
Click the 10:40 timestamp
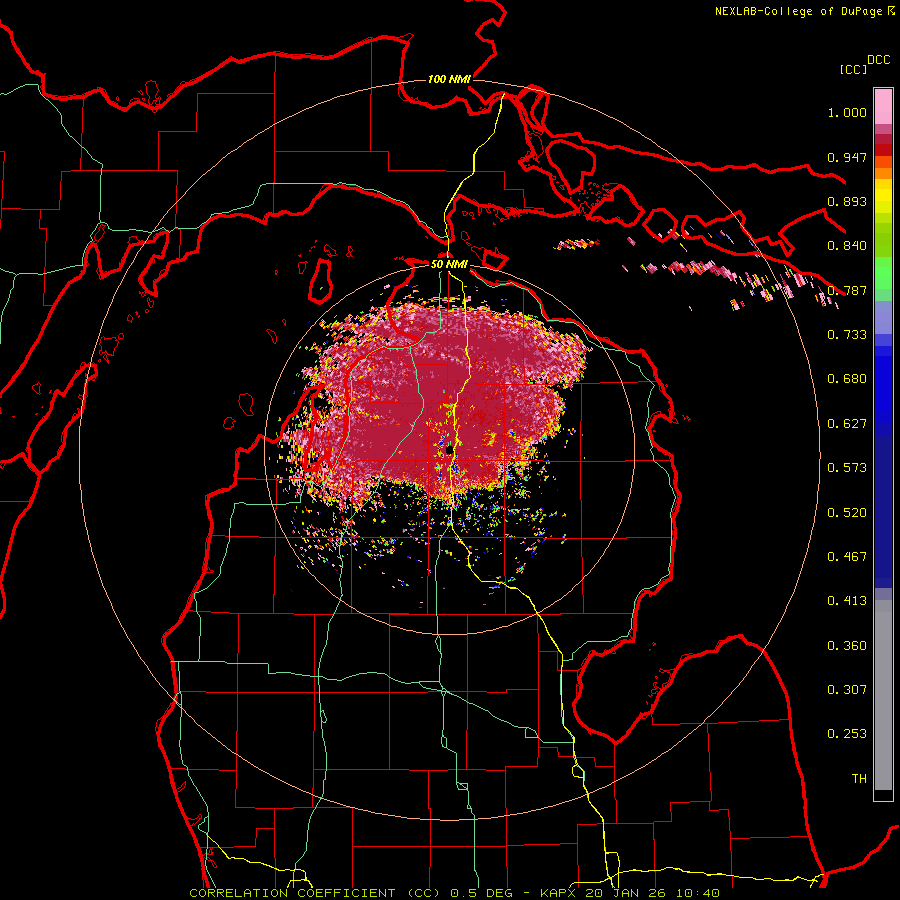[697, 893]
